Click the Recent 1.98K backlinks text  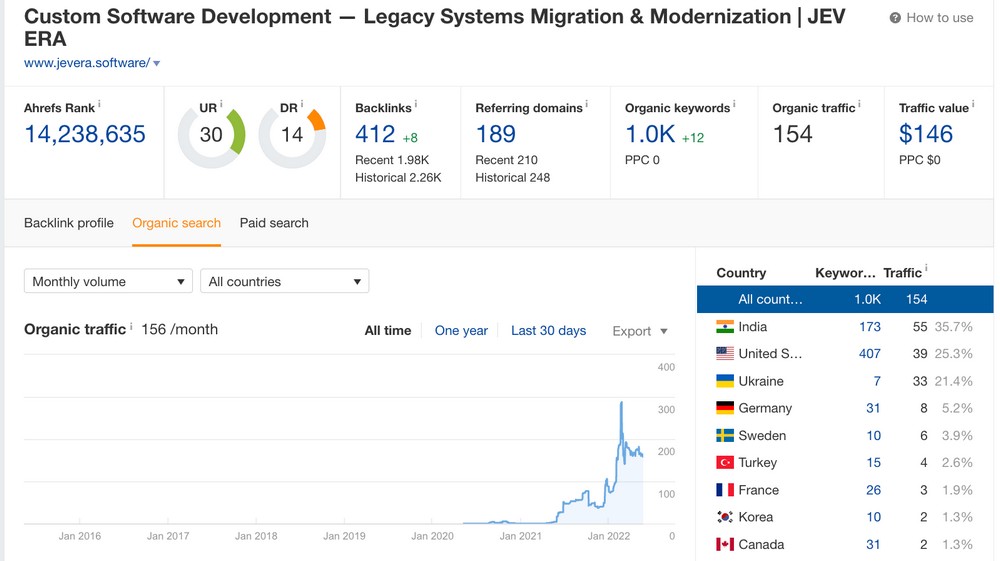(x=392, y=160)
